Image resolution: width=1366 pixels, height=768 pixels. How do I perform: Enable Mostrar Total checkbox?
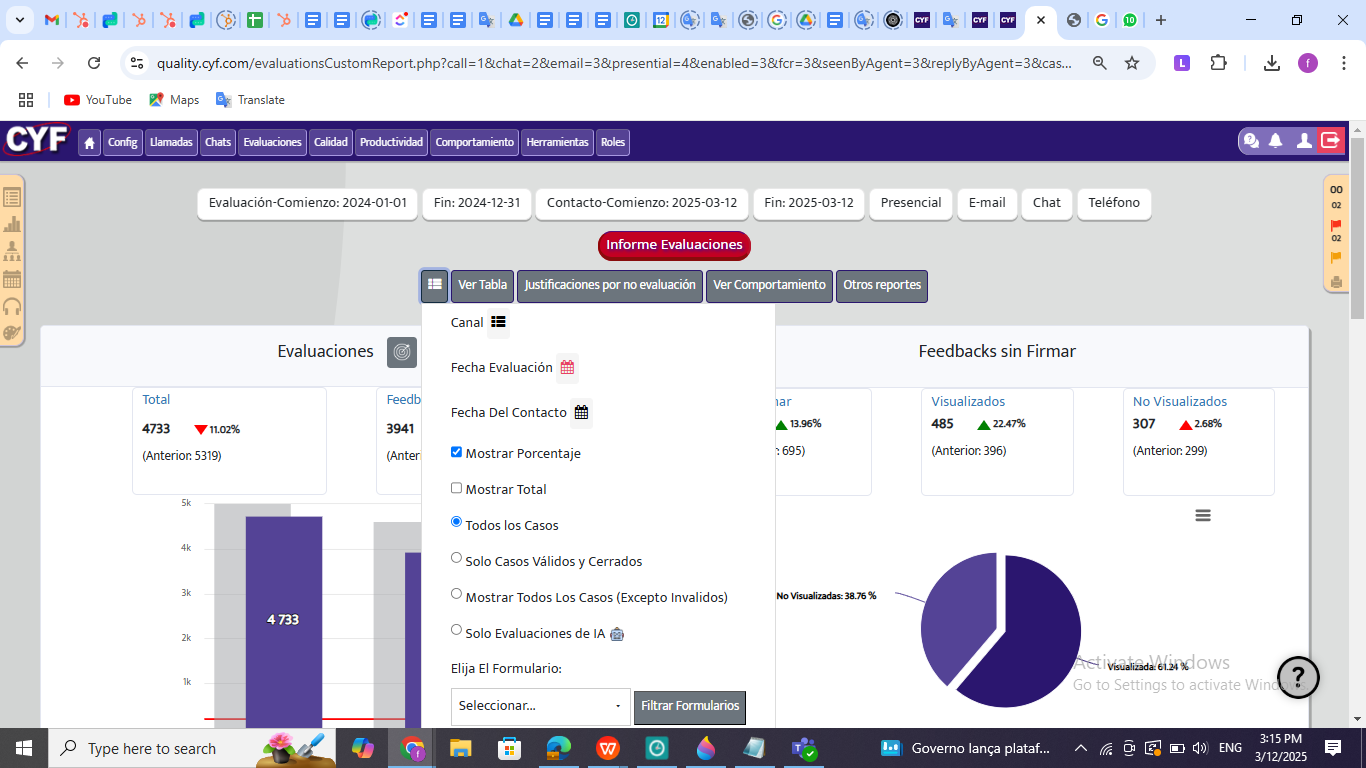(x=456, y=488)
